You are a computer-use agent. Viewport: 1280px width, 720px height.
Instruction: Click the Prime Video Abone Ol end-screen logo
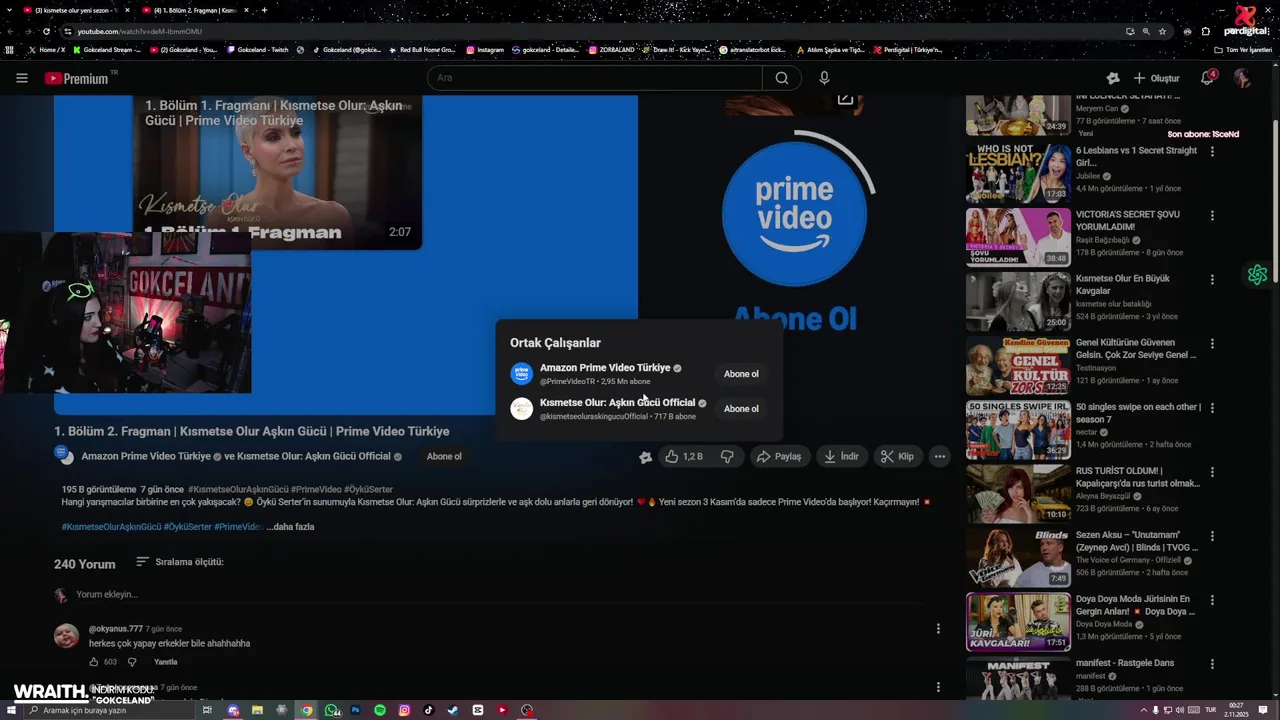point(795,214)
